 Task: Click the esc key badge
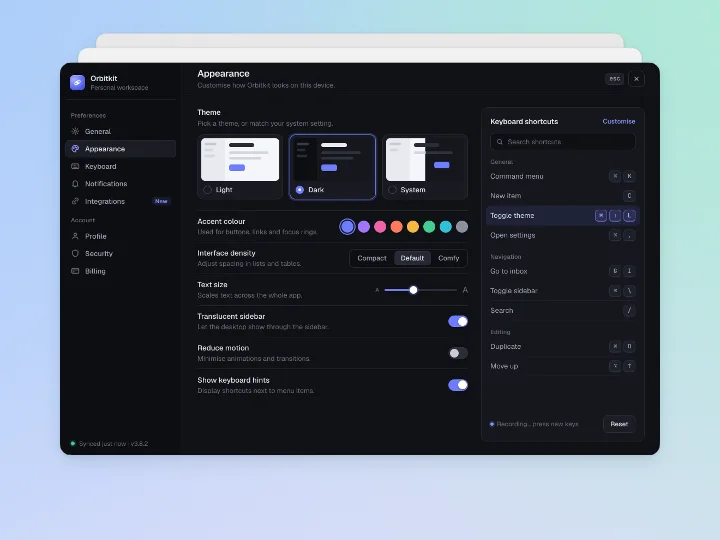point(614,79)
